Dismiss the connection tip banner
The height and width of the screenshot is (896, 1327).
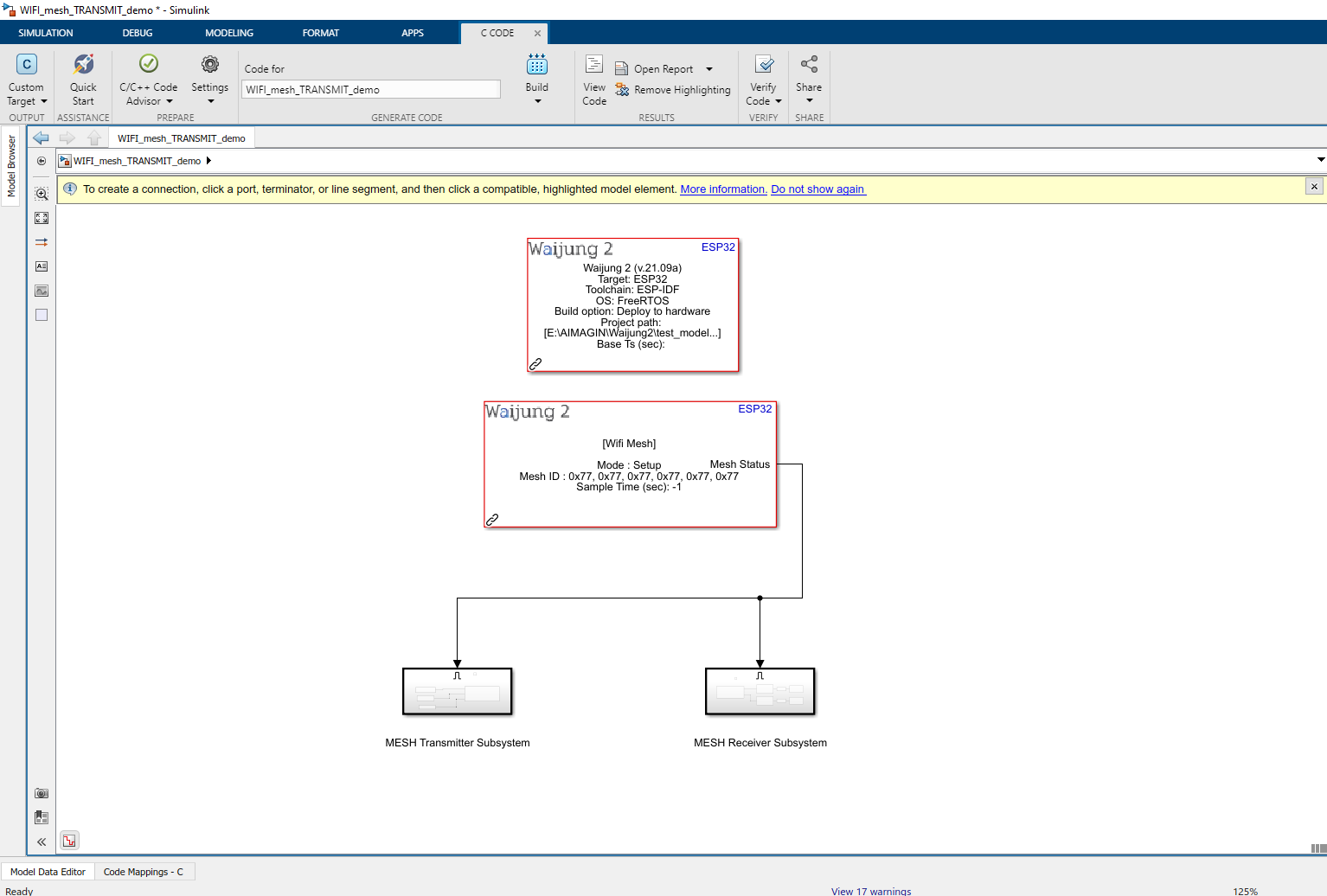coord(1314,186)
